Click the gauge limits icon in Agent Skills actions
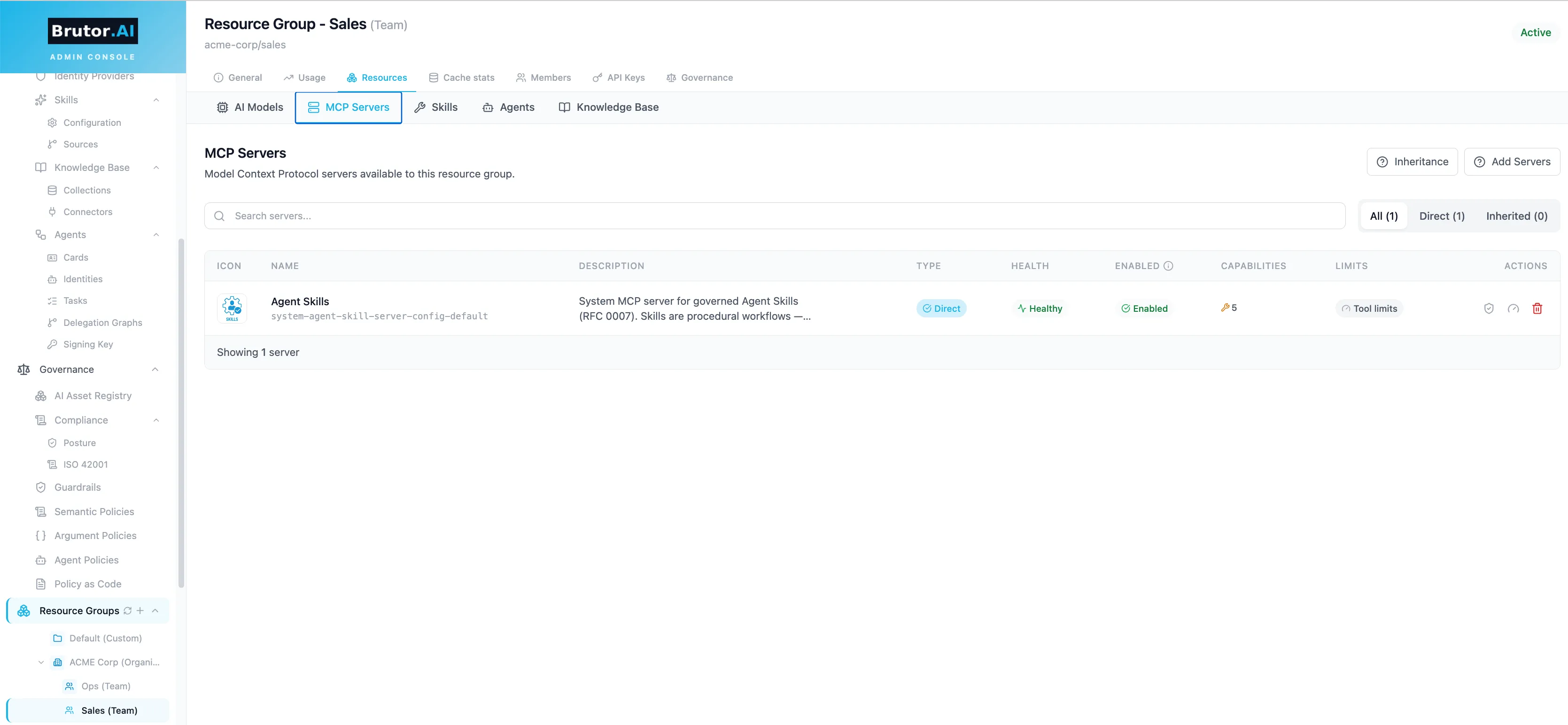 pos(1513,309)
